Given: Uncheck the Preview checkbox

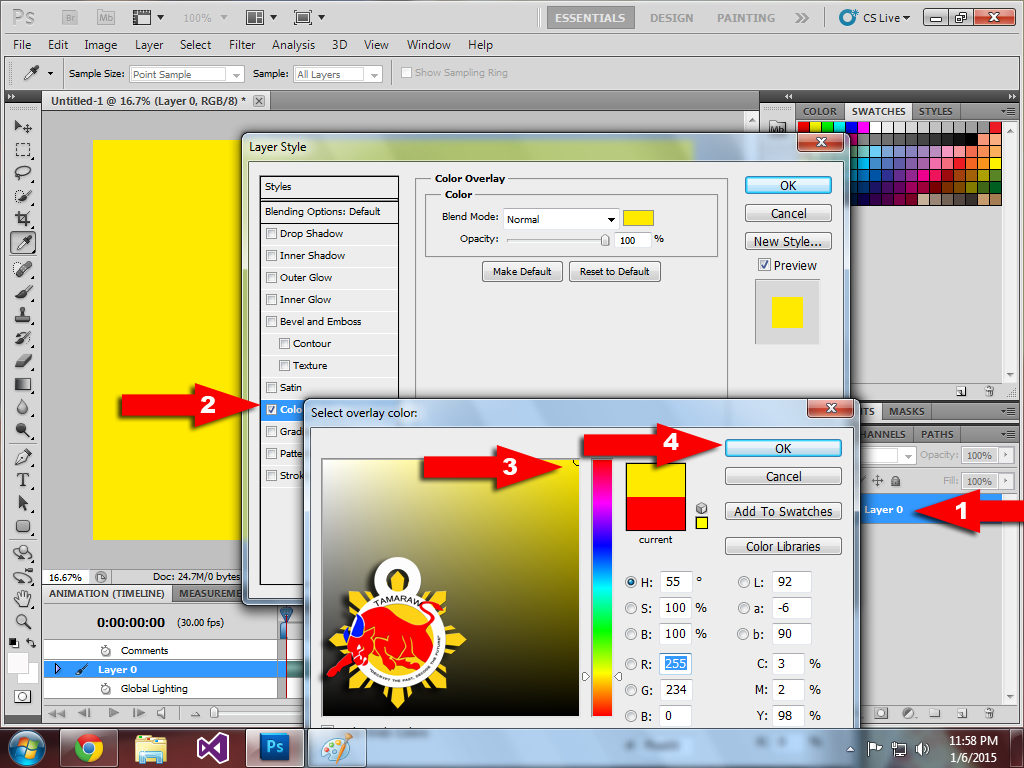Looking at the screenshot, I should (765, 266).
